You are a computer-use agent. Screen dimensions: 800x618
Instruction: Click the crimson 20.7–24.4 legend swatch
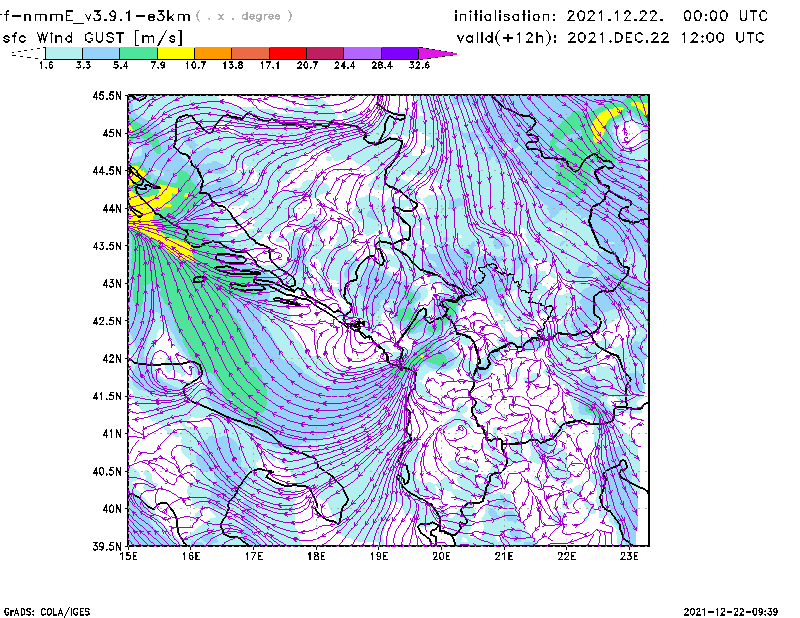coord(325,53)
